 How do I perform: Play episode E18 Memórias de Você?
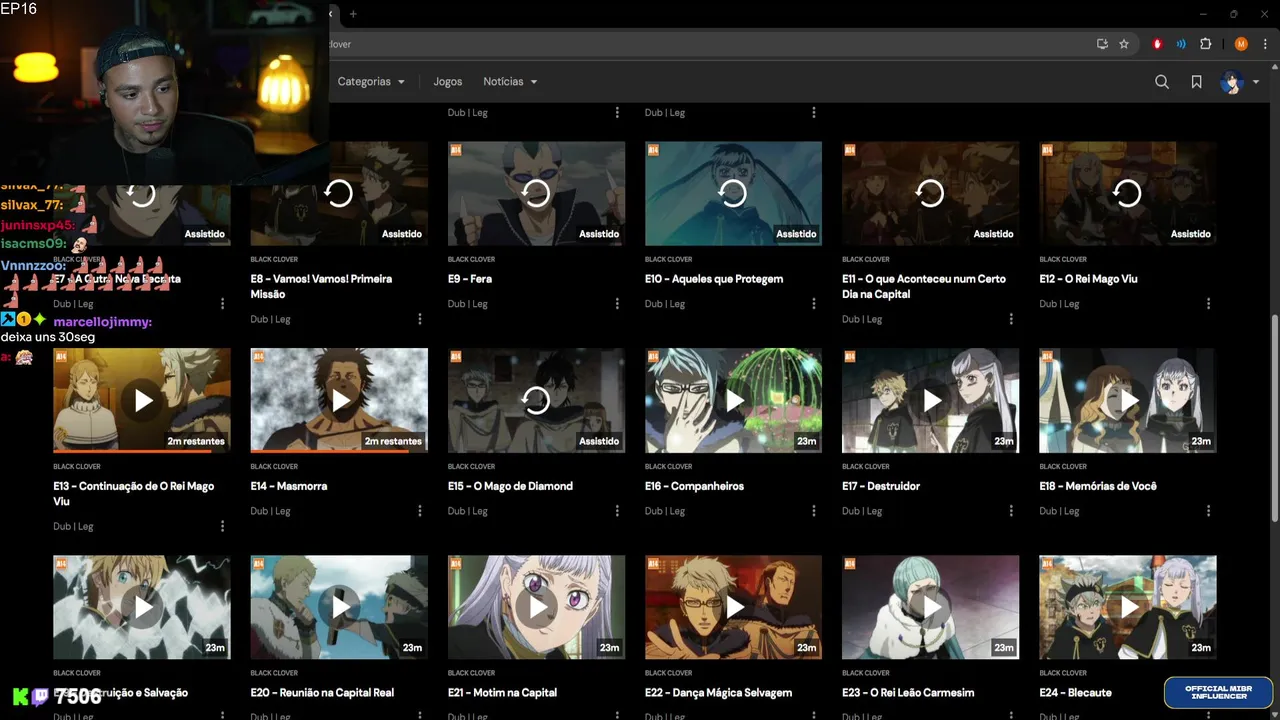[x=1127, y=400]
